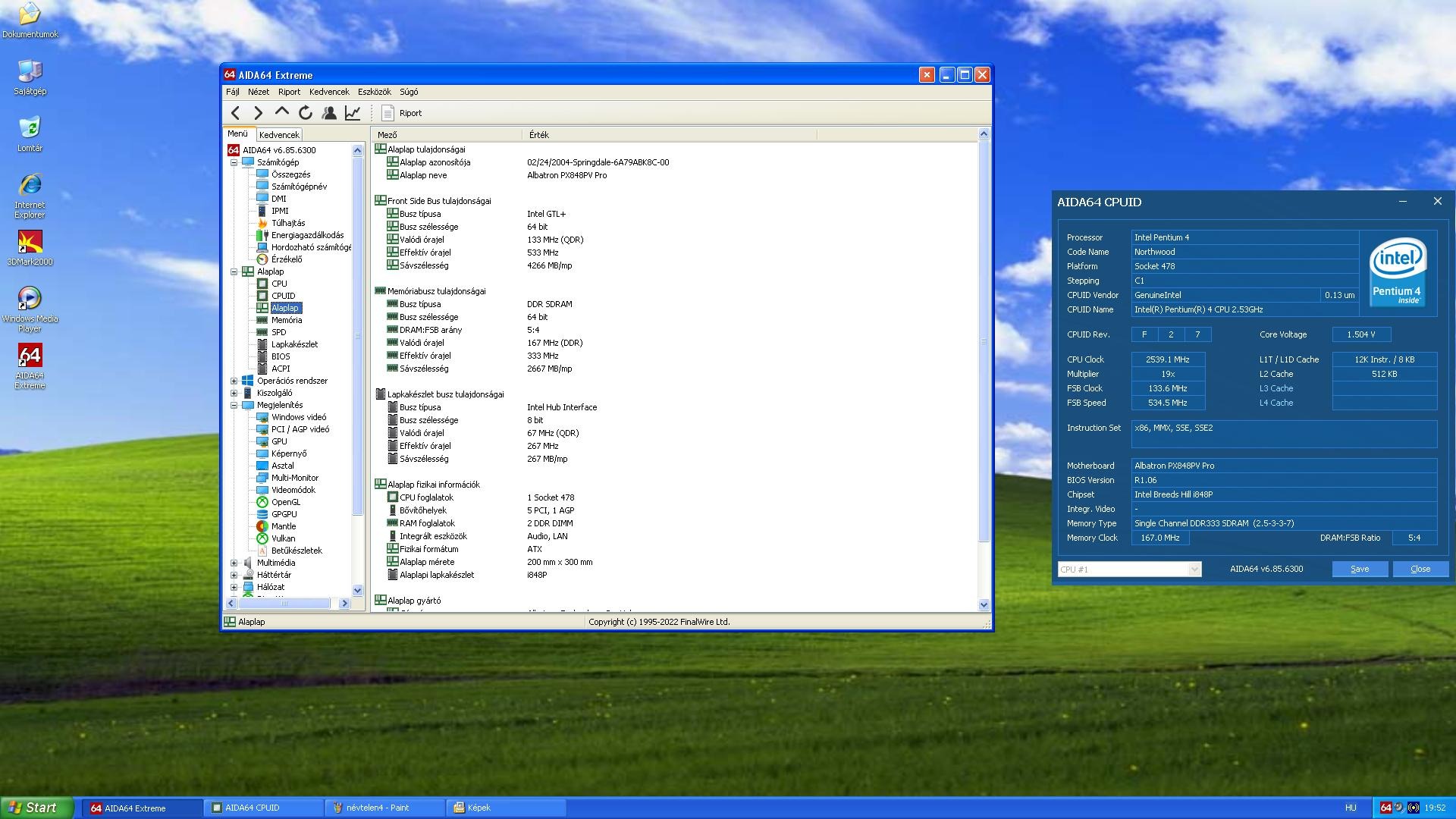
Task: Select AIDA64 Extreme desktop shortcut
Action: [x=30, y=366]
